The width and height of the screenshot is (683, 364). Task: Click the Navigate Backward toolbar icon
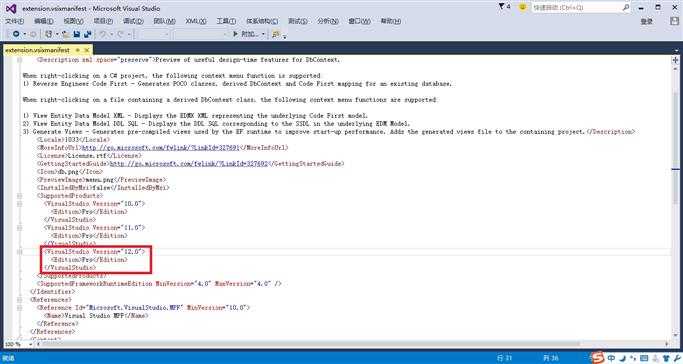pyautogui.click(x=16, y=34)
